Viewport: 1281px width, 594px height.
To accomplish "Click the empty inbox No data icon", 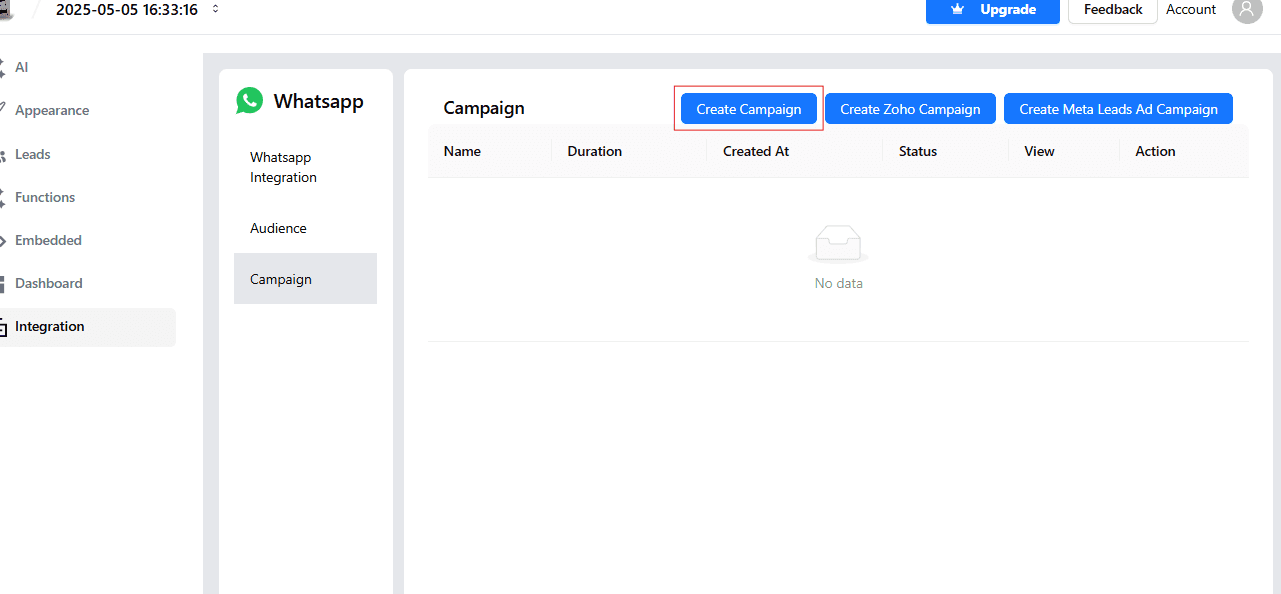I will tap(838, 244).
